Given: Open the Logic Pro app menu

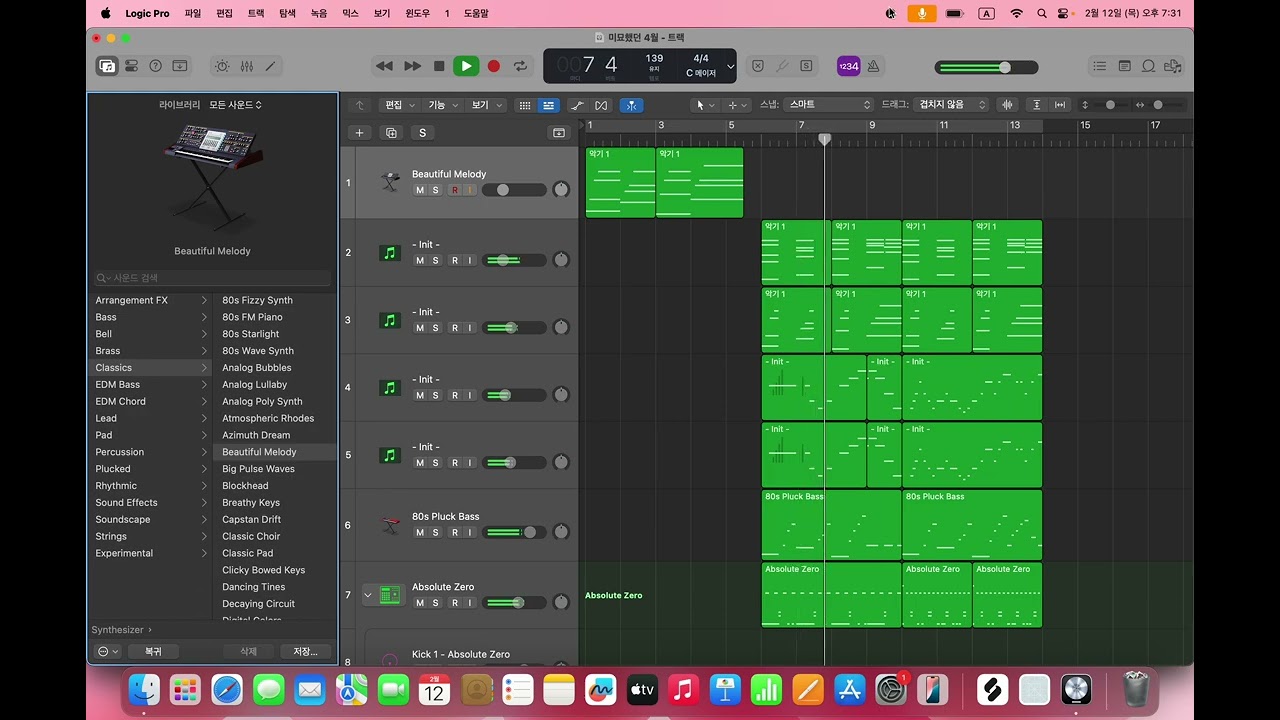Looking at the screenshot, I should (x=147, y=13).
